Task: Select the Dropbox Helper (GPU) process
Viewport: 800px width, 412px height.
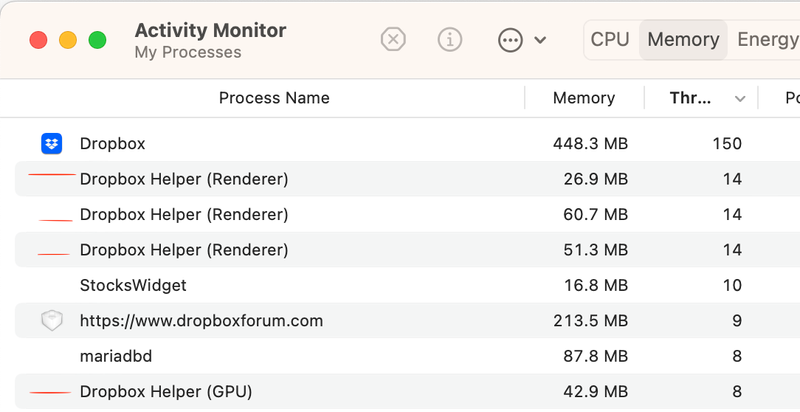Action: (166, 392)
